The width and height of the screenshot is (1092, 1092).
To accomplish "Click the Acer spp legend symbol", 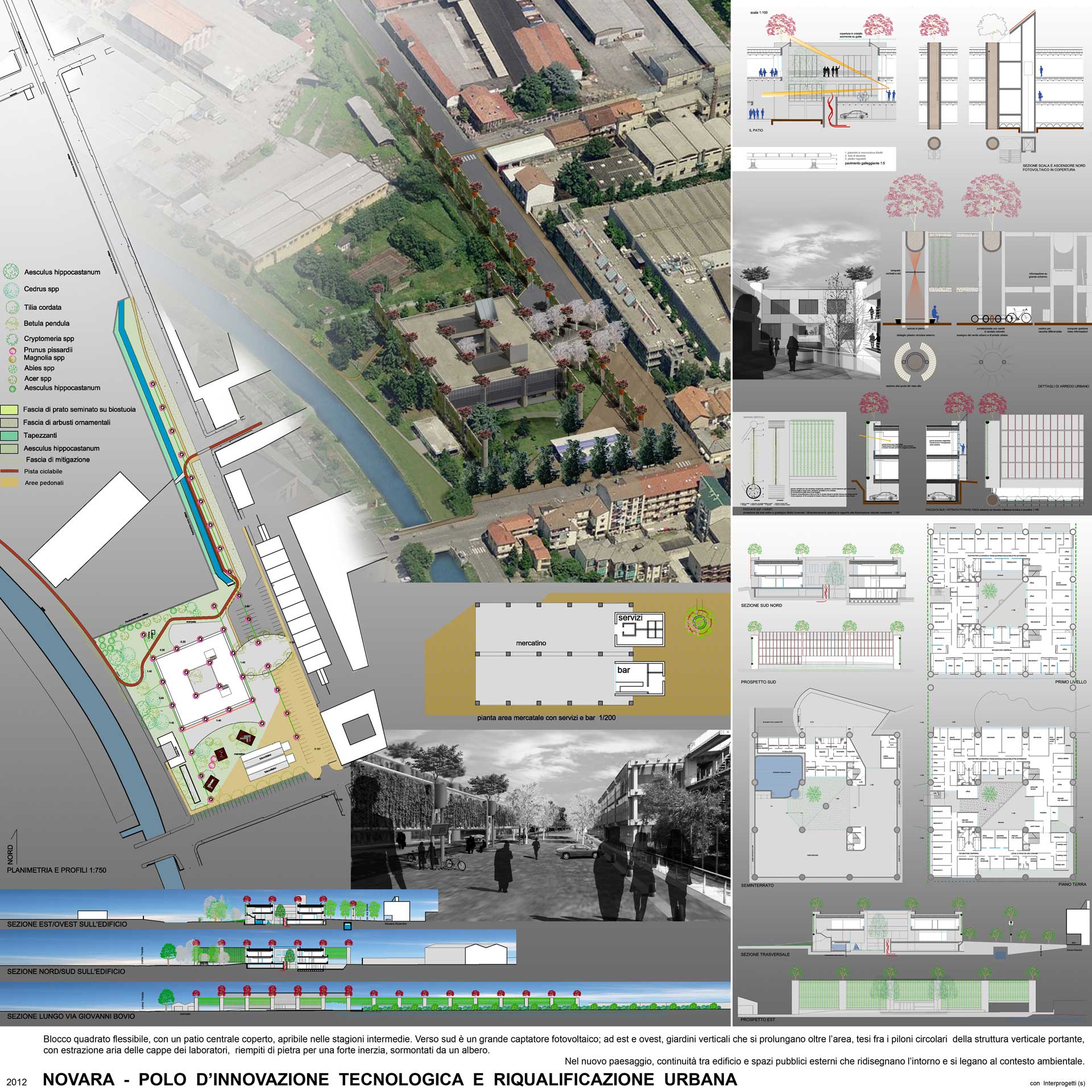I will [13, 378].
